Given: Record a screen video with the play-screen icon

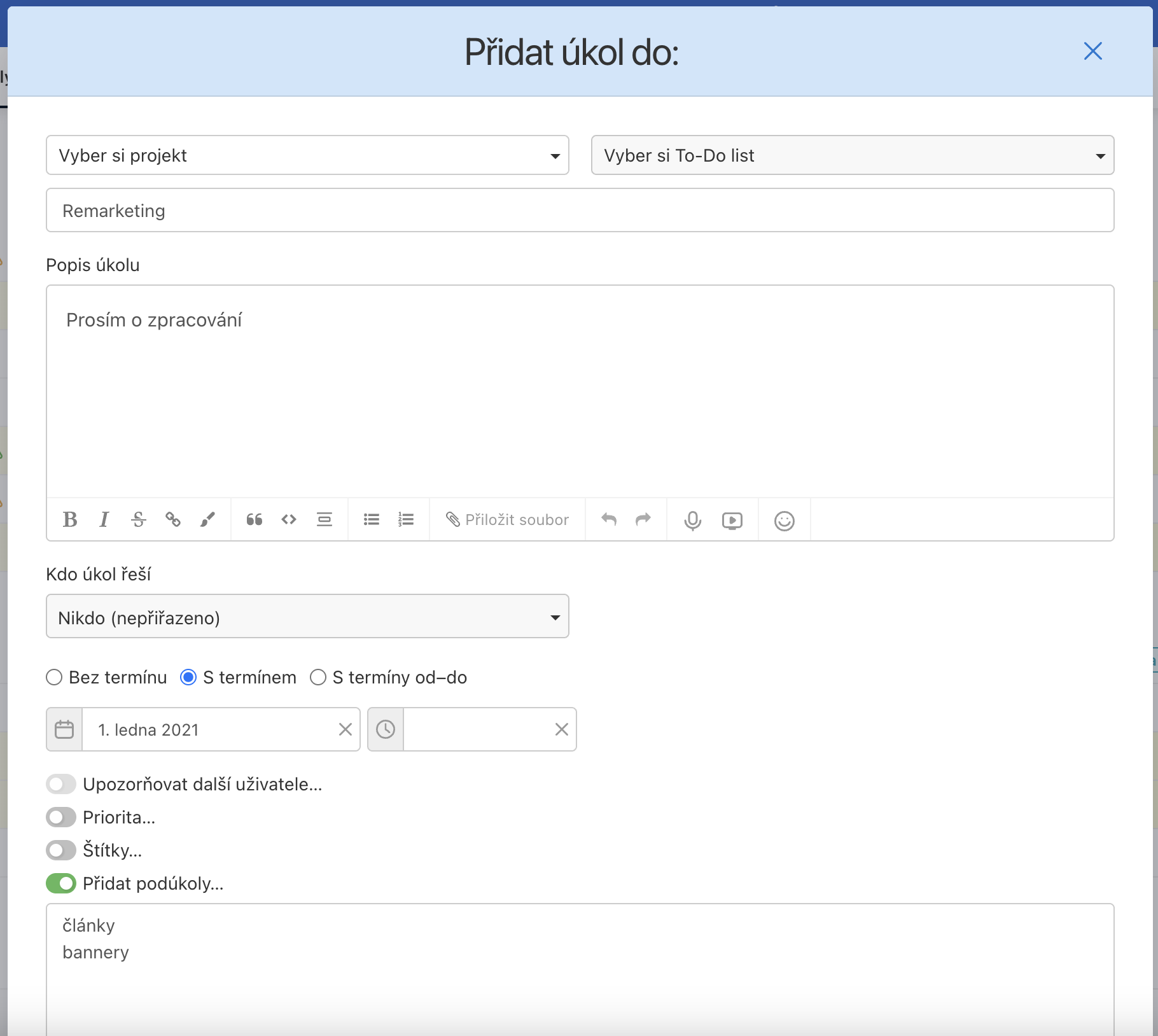Looking at the screenshot, I should coord(732,521).
